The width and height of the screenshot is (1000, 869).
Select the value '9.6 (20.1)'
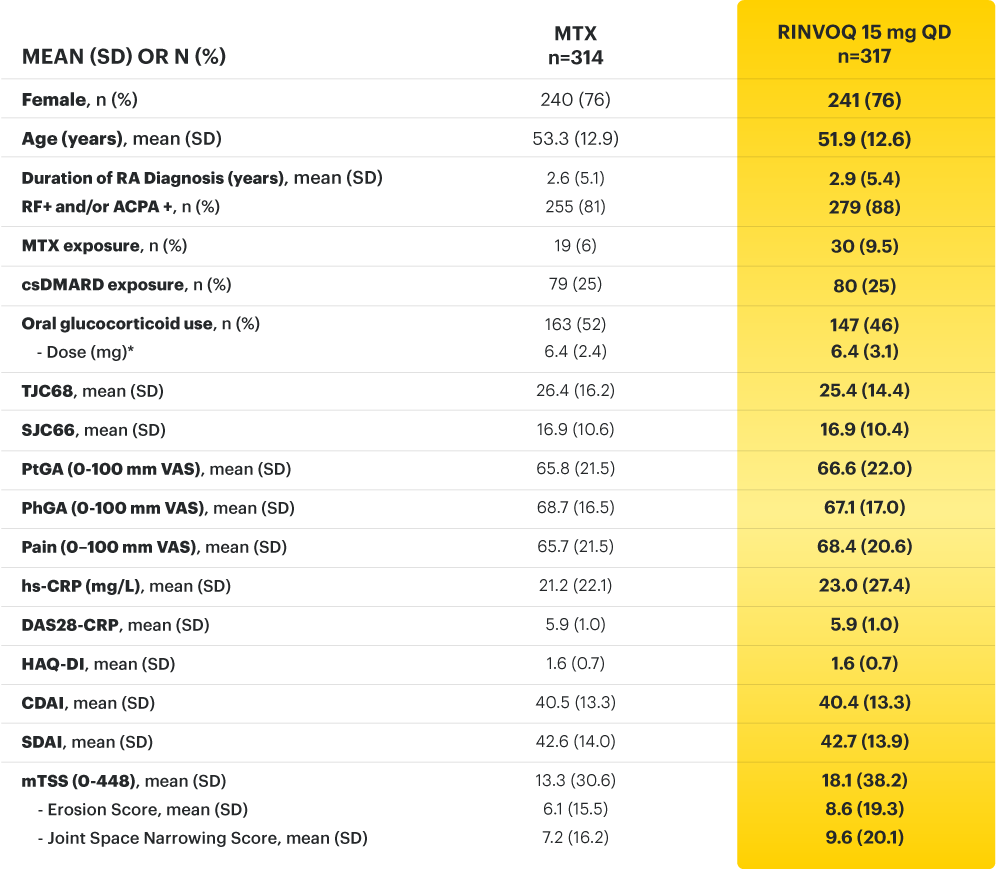pyautogui.click(x=864, y=838)
